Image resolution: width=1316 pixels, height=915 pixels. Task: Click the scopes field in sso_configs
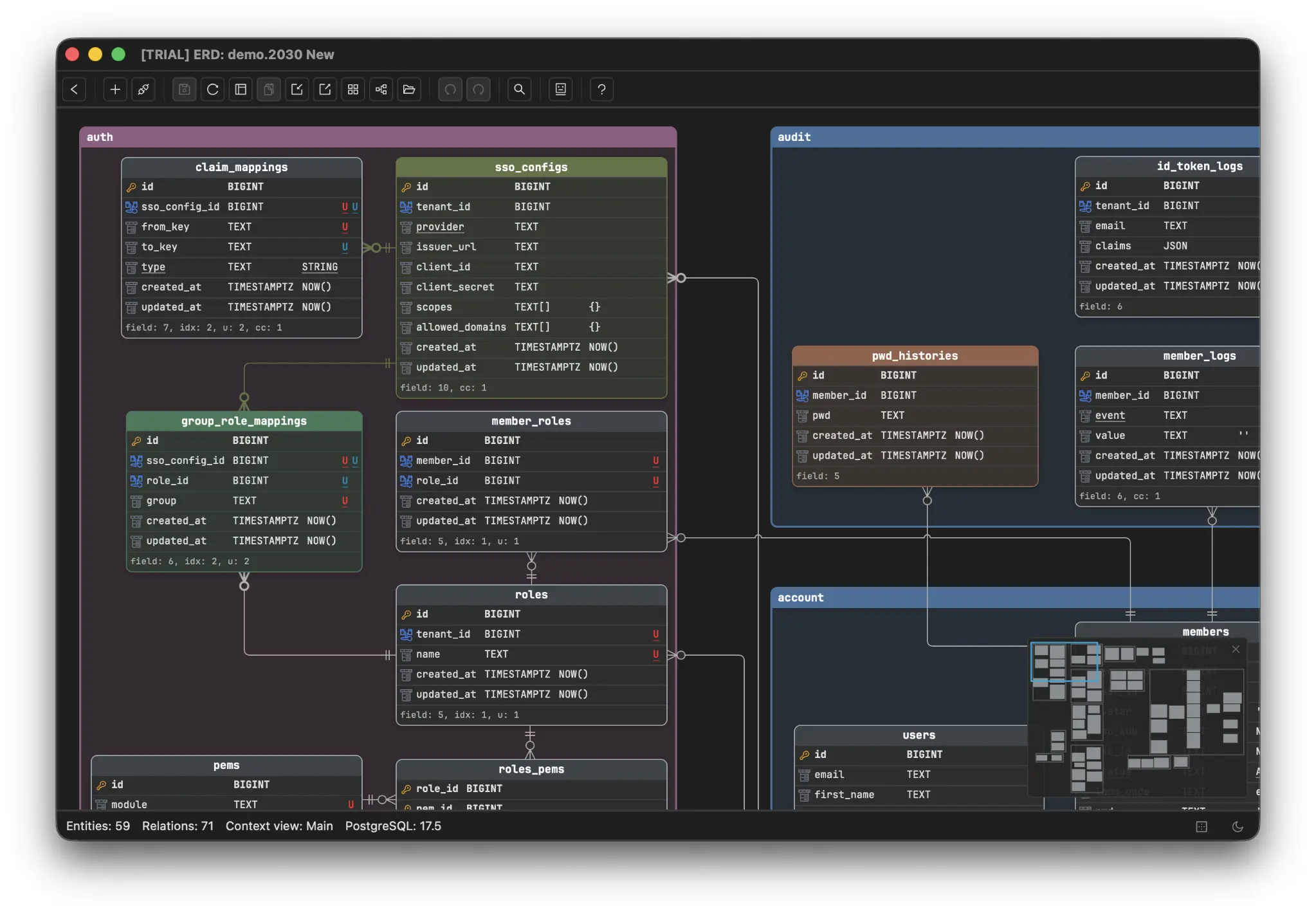pos(531,308)
